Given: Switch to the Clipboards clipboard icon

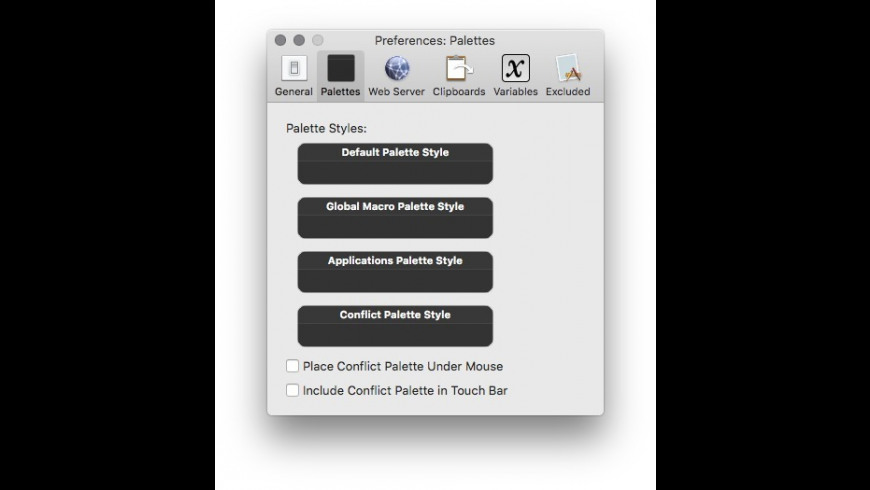Looking at the screenshot, I should click(458, 68).
